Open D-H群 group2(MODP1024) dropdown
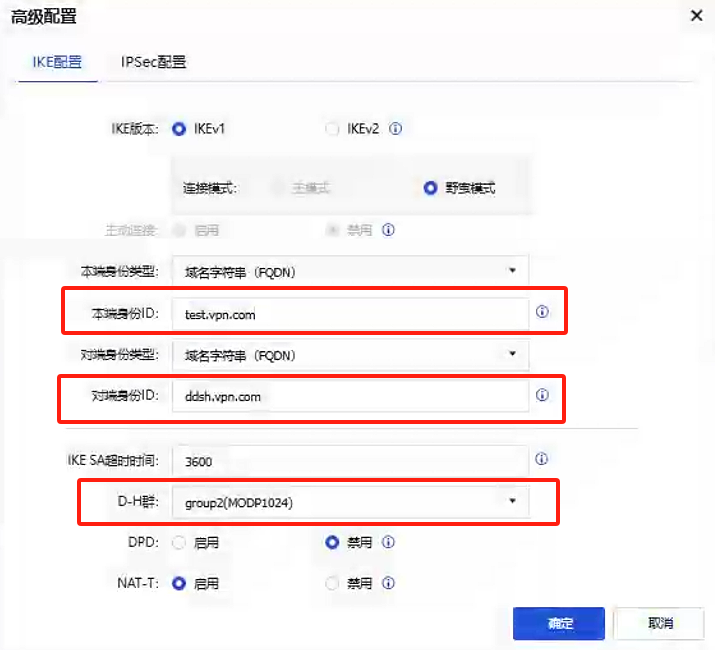The height and width of the screenshot is (650, 715). [350, 502]
